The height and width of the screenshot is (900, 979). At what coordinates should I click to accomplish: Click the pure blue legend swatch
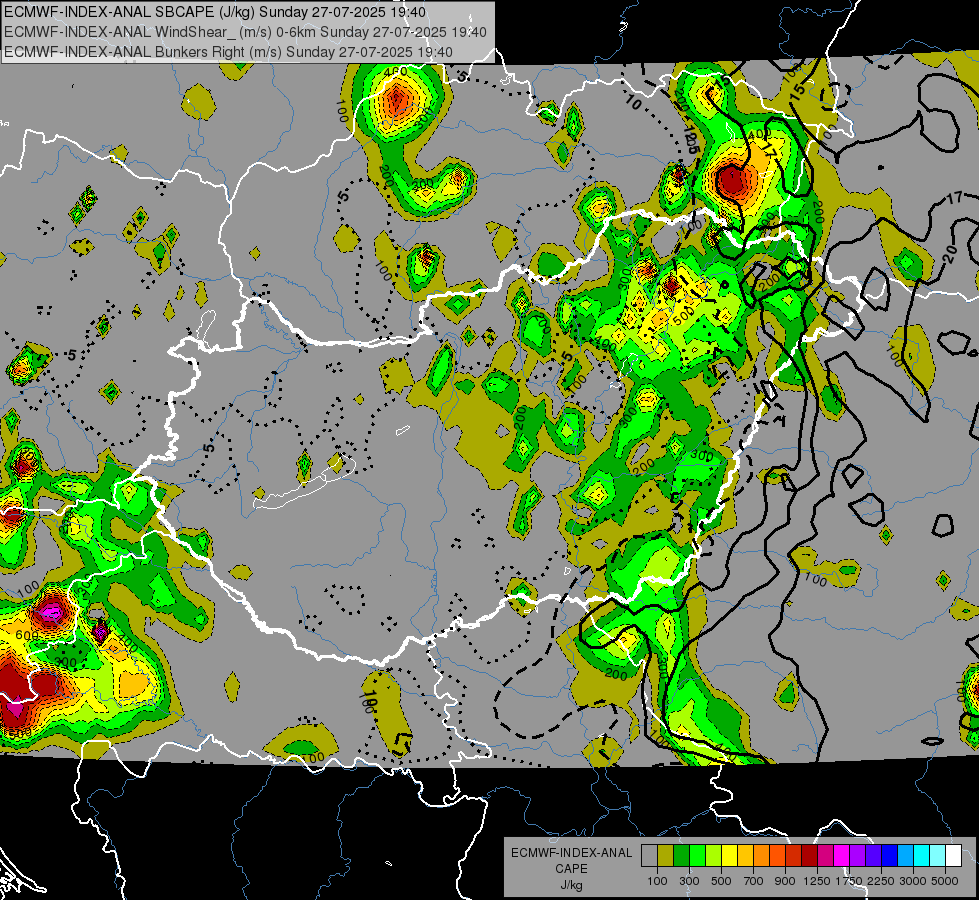click(890, 855)
